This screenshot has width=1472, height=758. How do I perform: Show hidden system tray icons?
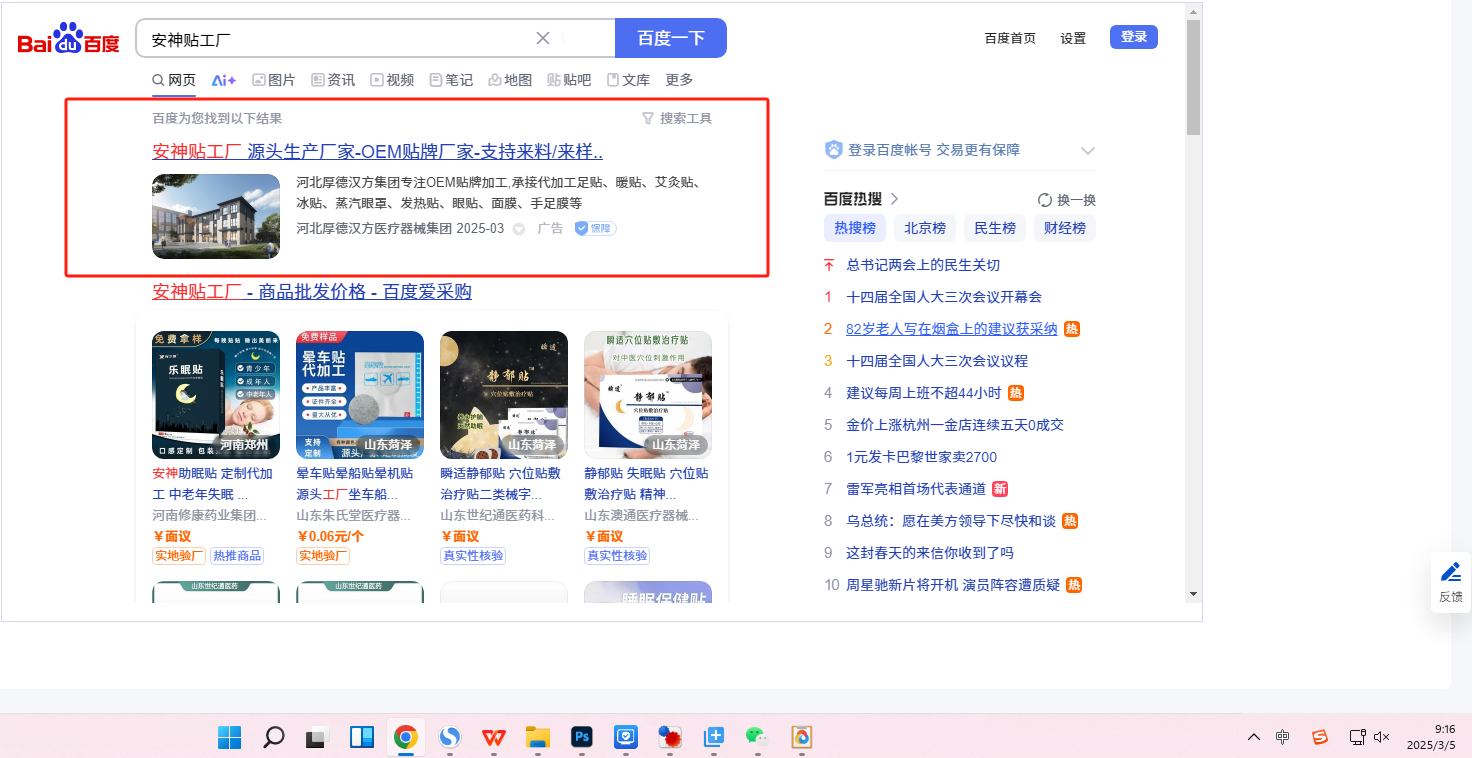point(1253,737)
